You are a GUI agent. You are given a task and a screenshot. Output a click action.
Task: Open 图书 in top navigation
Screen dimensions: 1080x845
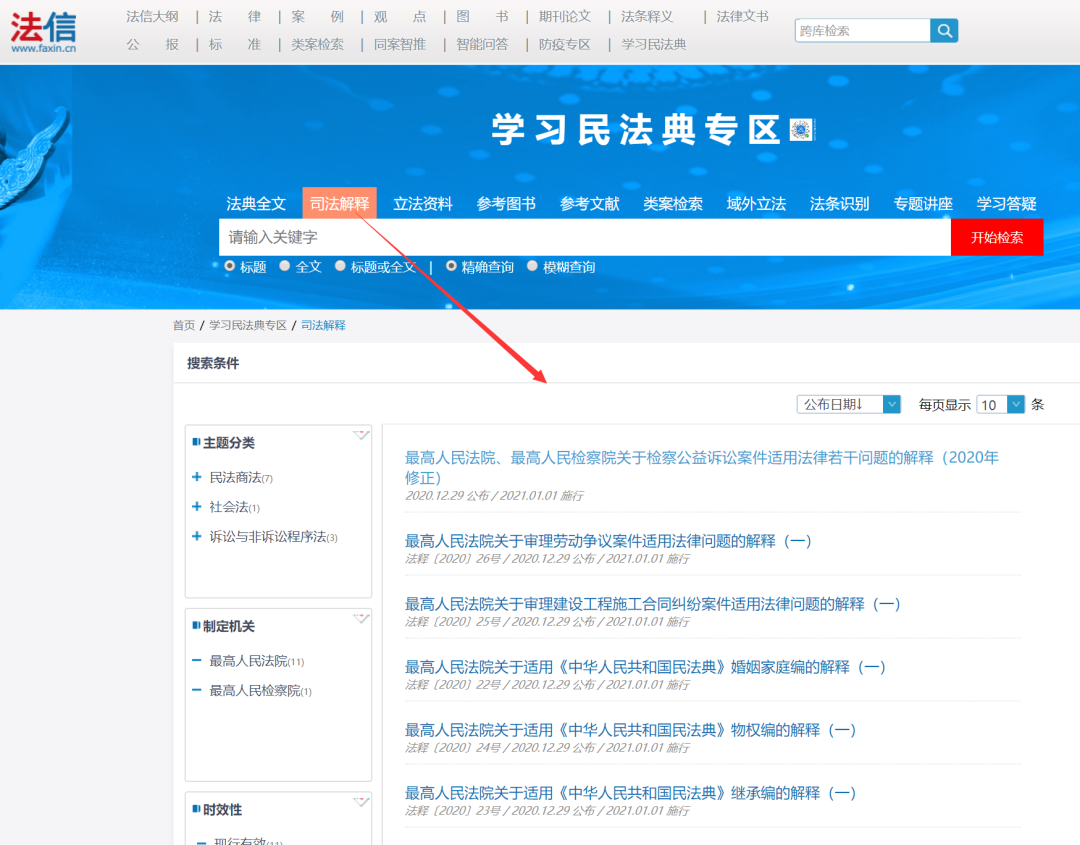click(x=482, y=17)
